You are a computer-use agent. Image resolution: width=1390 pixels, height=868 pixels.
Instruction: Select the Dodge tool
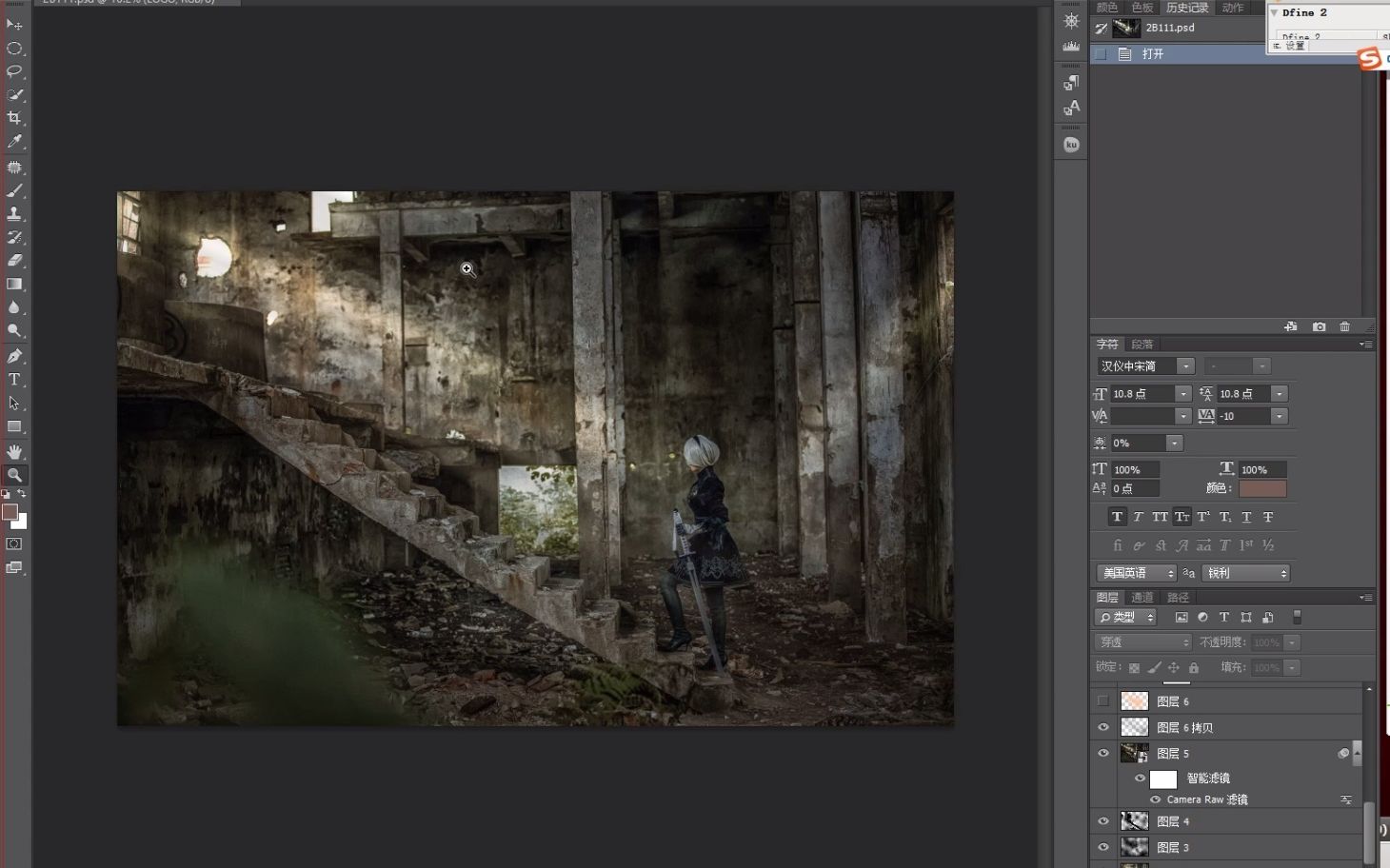(14, 330)
